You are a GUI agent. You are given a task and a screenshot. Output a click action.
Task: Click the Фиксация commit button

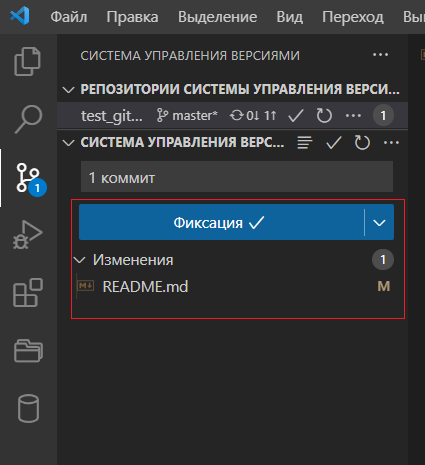pos(222,223)
